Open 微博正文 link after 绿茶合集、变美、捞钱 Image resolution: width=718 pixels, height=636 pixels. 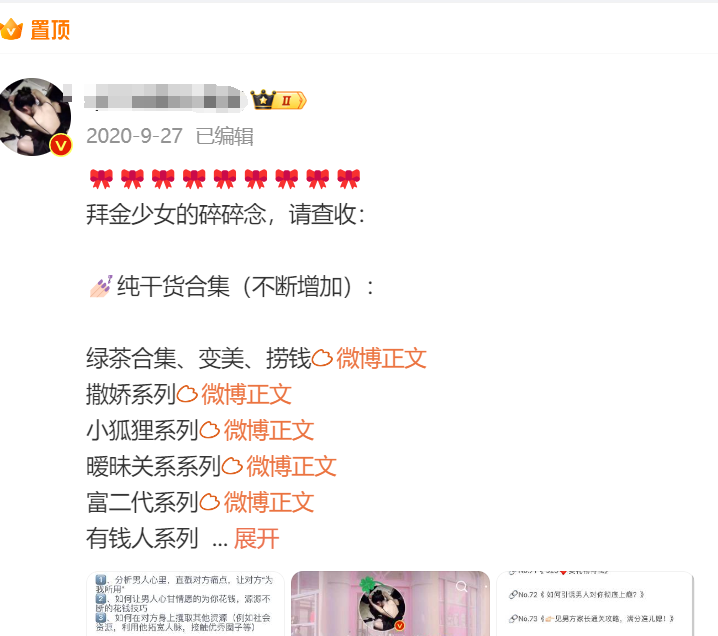pyautogui.click(x=381, y=358)
